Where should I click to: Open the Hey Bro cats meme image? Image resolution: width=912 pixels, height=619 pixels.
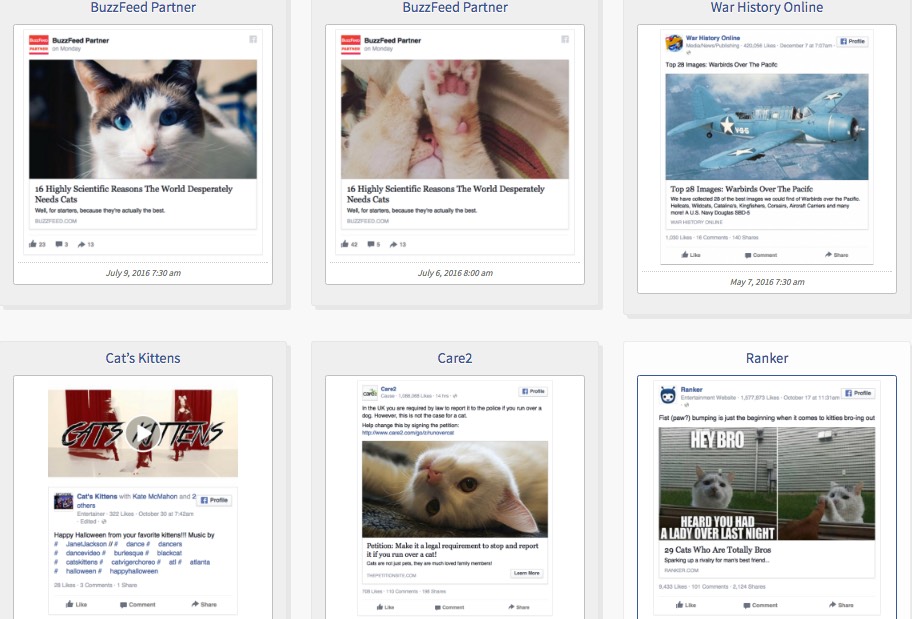(x=767, y=483)
